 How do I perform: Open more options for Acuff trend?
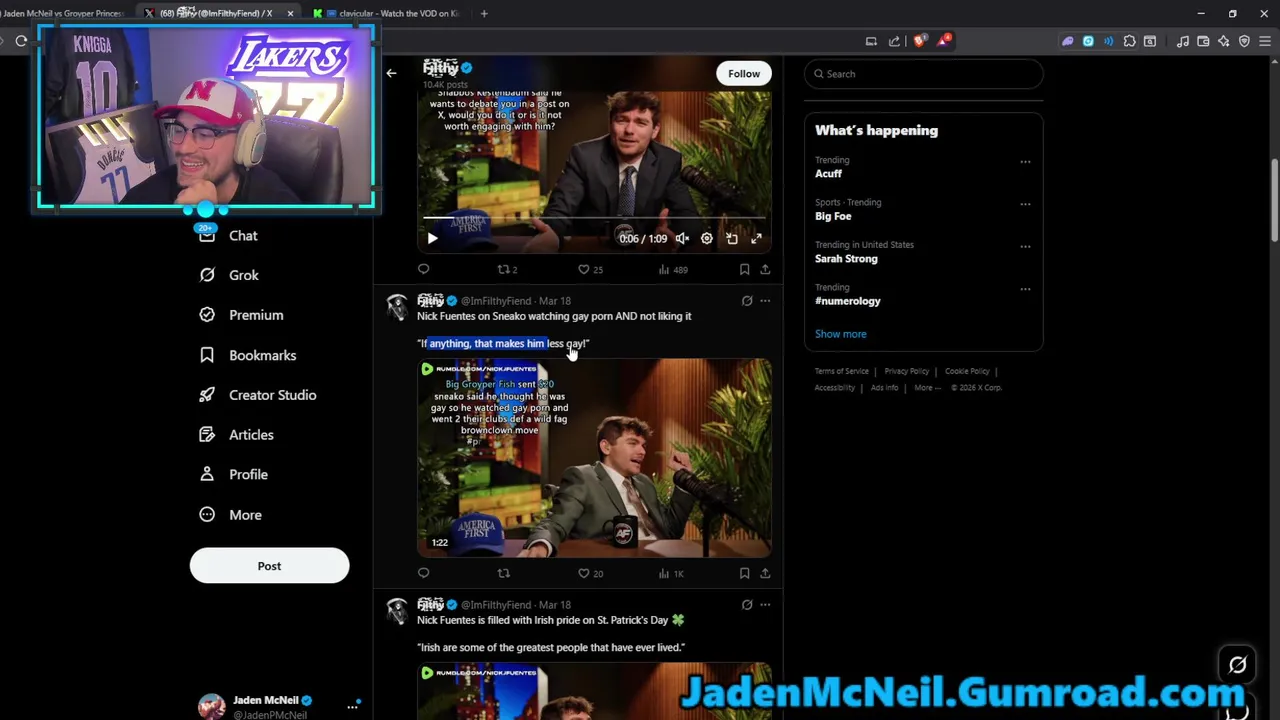[1025, 162]
